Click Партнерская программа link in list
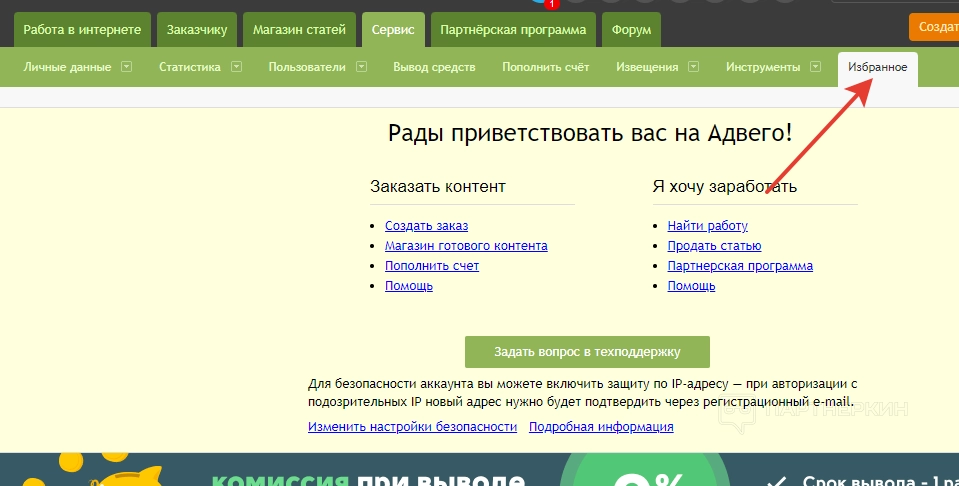The width and height of the screenshot is (959, 486). tap(740, 266)
